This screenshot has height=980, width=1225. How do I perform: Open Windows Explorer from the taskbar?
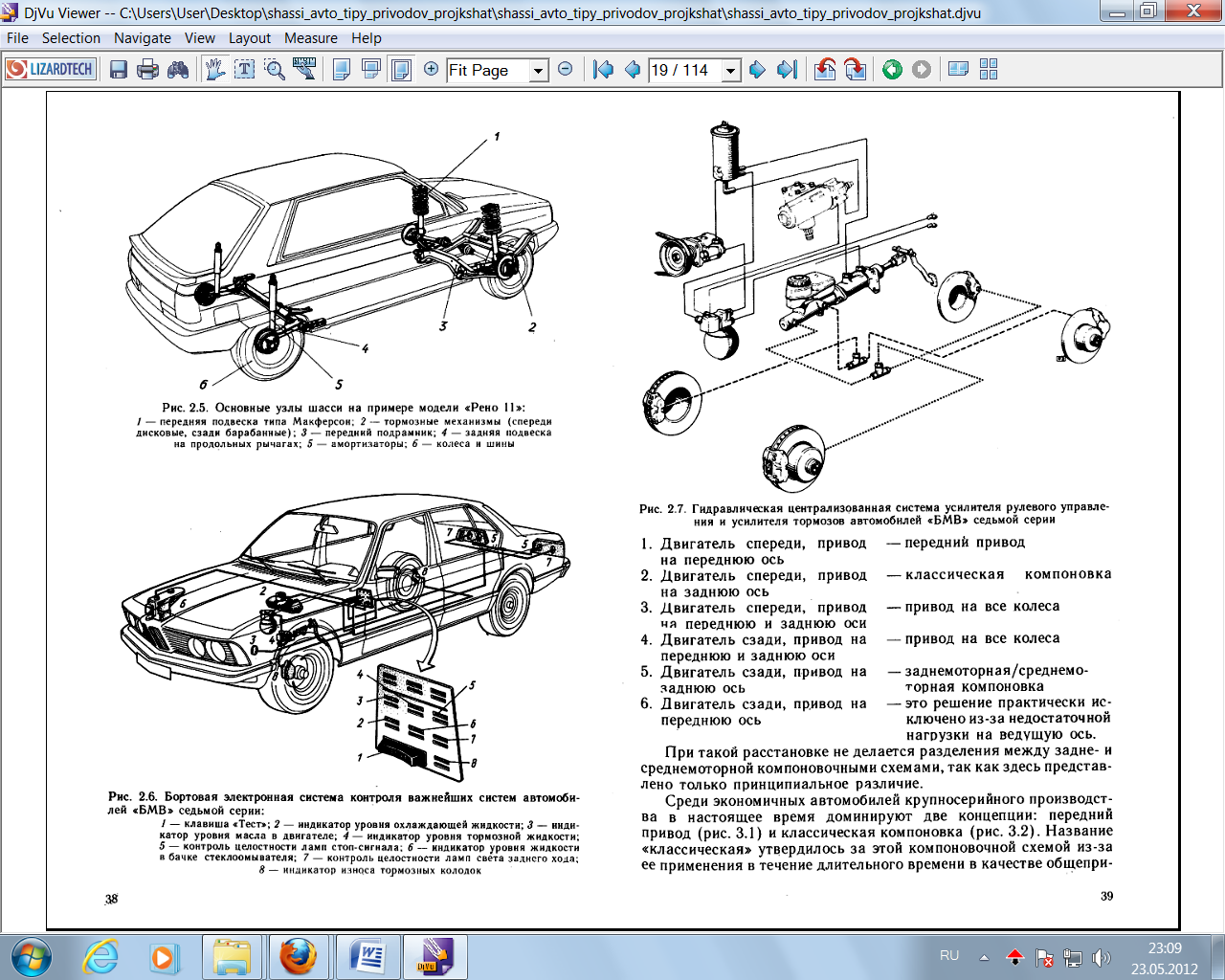click(x=232, y=956)
